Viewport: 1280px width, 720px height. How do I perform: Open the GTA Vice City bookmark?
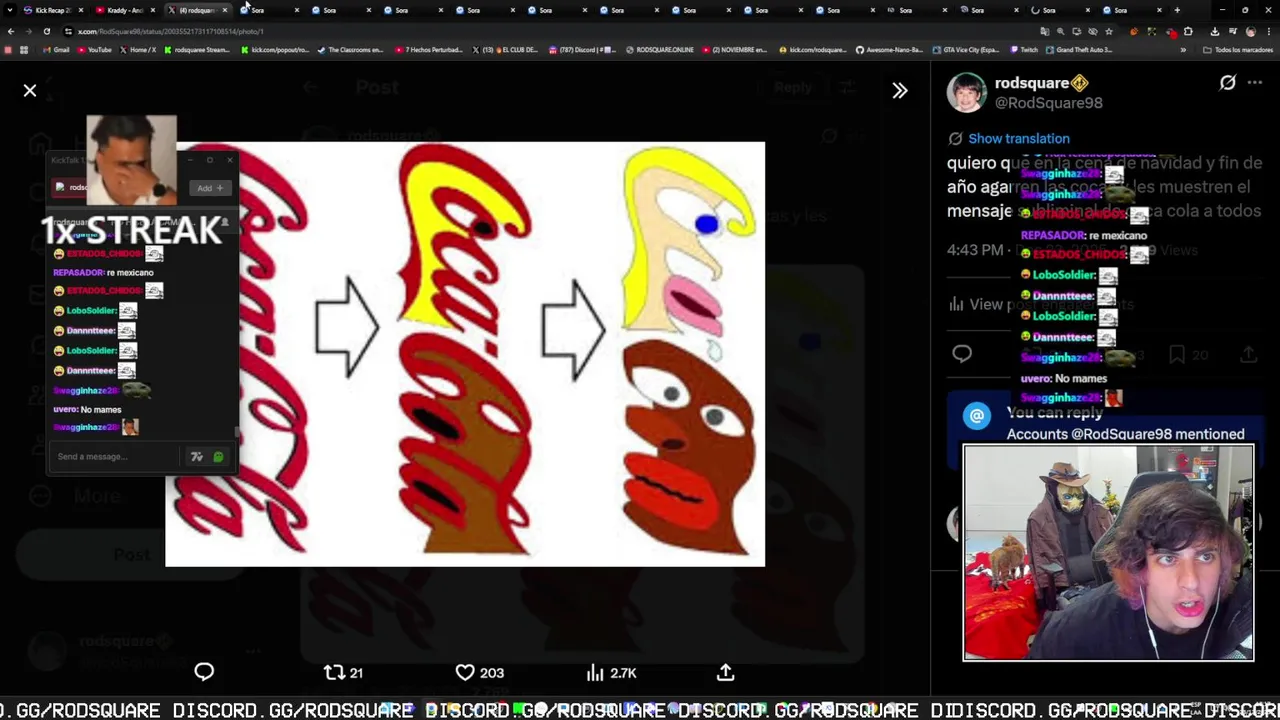(x=965, y=50)
